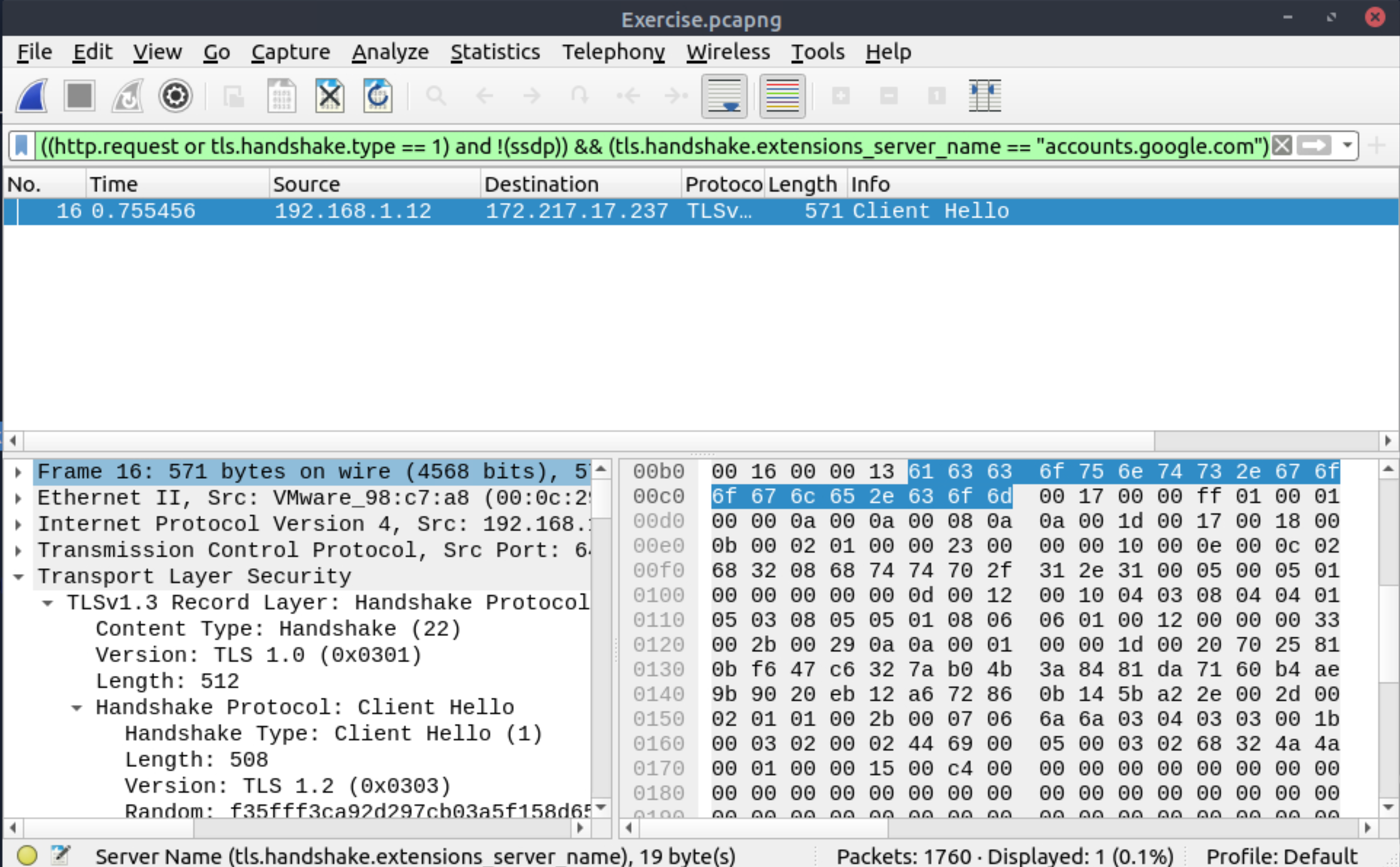This screenshot has width=1400, height=867.
Task: Apply the display filter arrow
Action: [1315, 146]
